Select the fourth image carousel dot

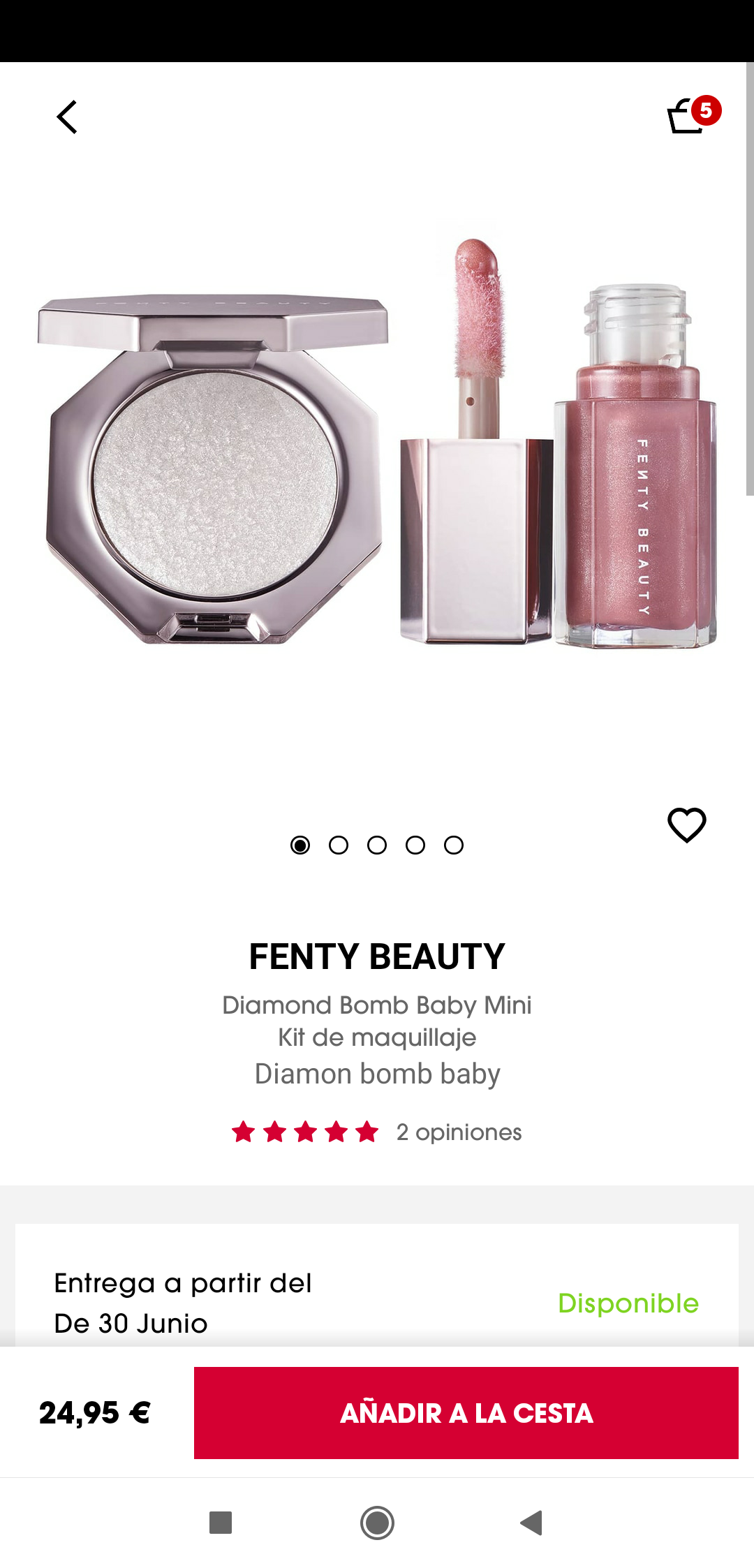click(x=415, y=845)
